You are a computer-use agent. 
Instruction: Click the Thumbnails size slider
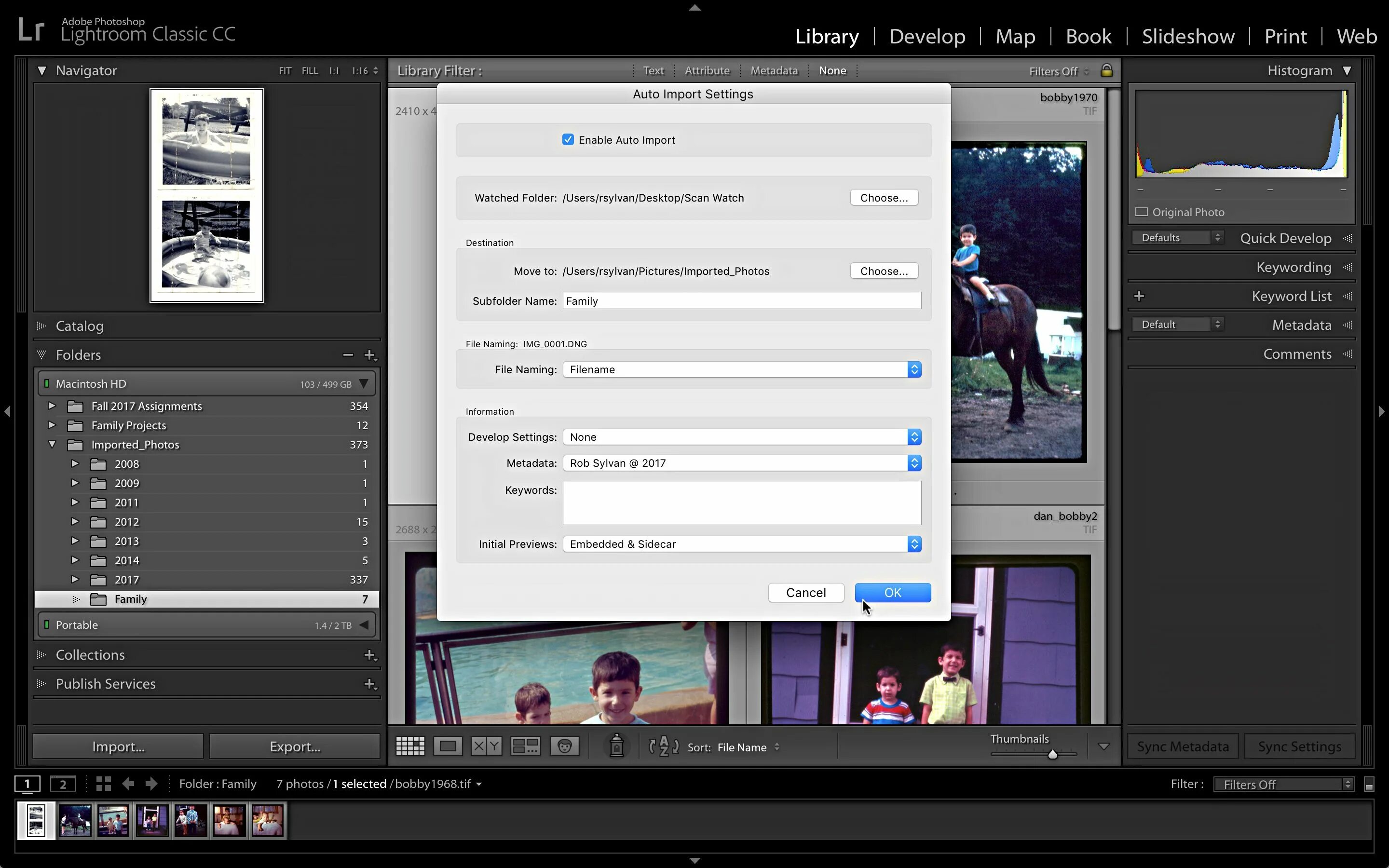1052,754
